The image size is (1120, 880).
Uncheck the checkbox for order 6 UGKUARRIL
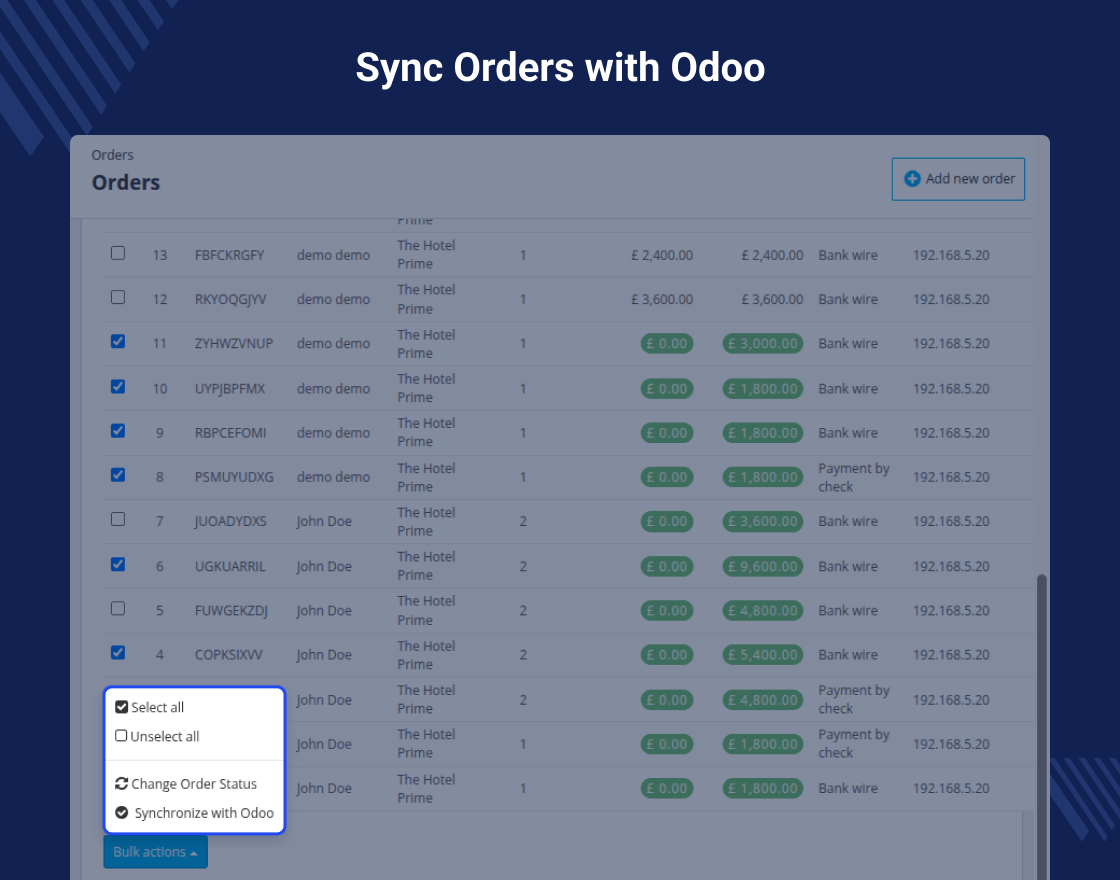point(118,564)
